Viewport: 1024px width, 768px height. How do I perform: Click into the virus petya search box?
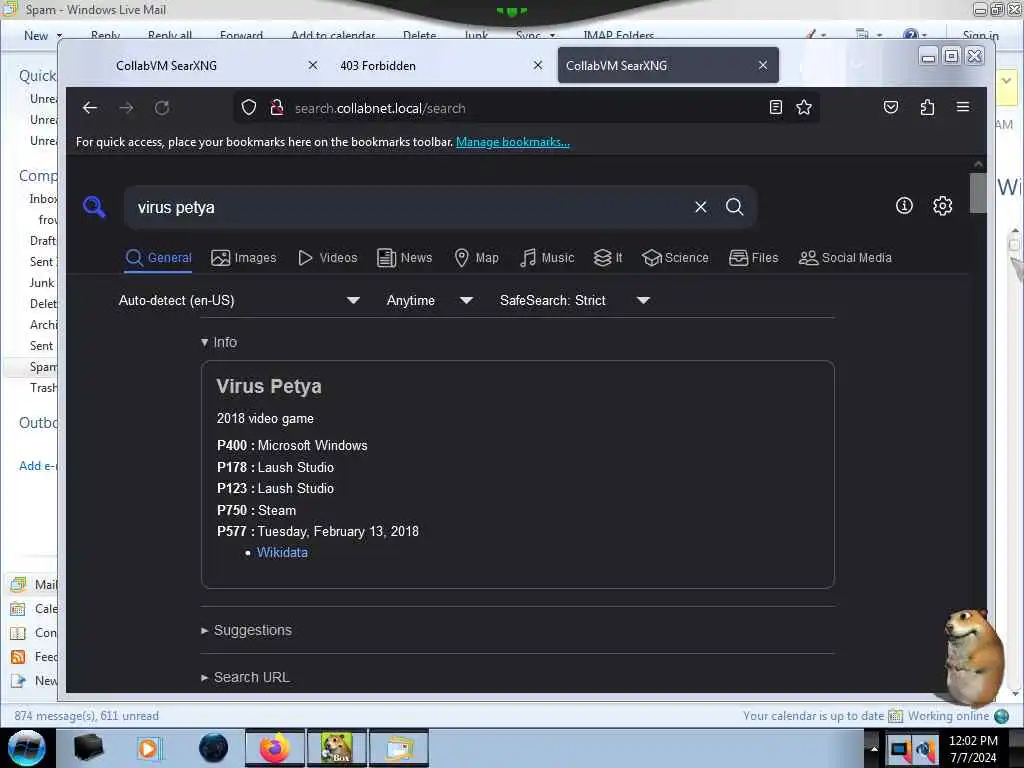pyautogui.click(x=411, y=207)
